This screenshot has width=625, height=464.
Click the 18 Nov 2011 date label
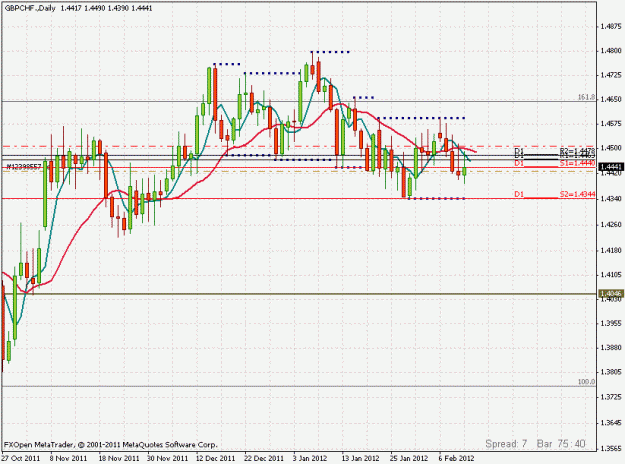118,458
